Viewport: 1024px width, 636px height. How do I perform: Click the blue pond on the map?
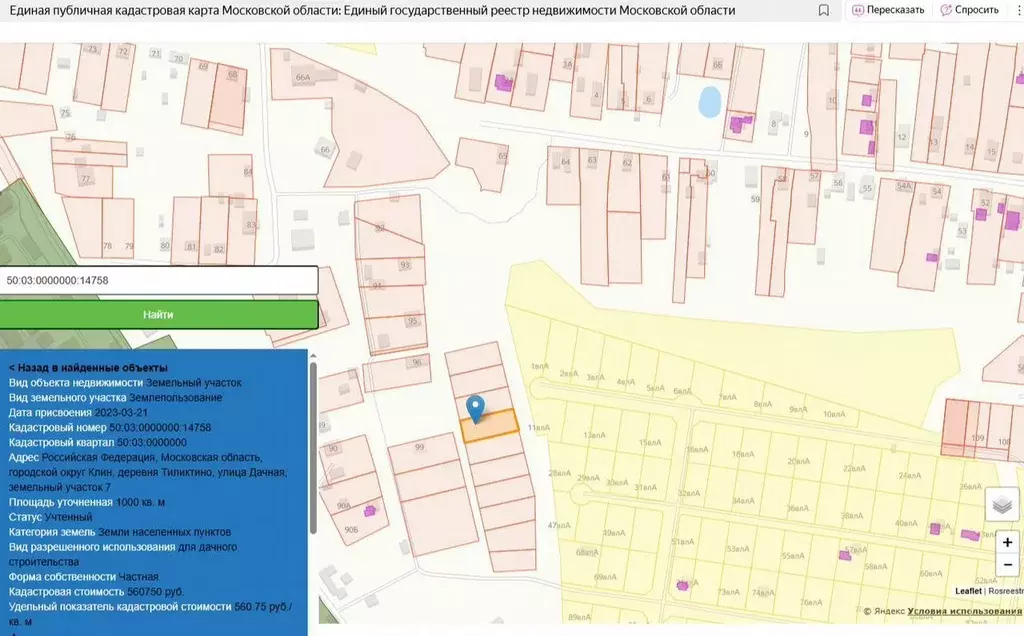(x=709, y=100)
